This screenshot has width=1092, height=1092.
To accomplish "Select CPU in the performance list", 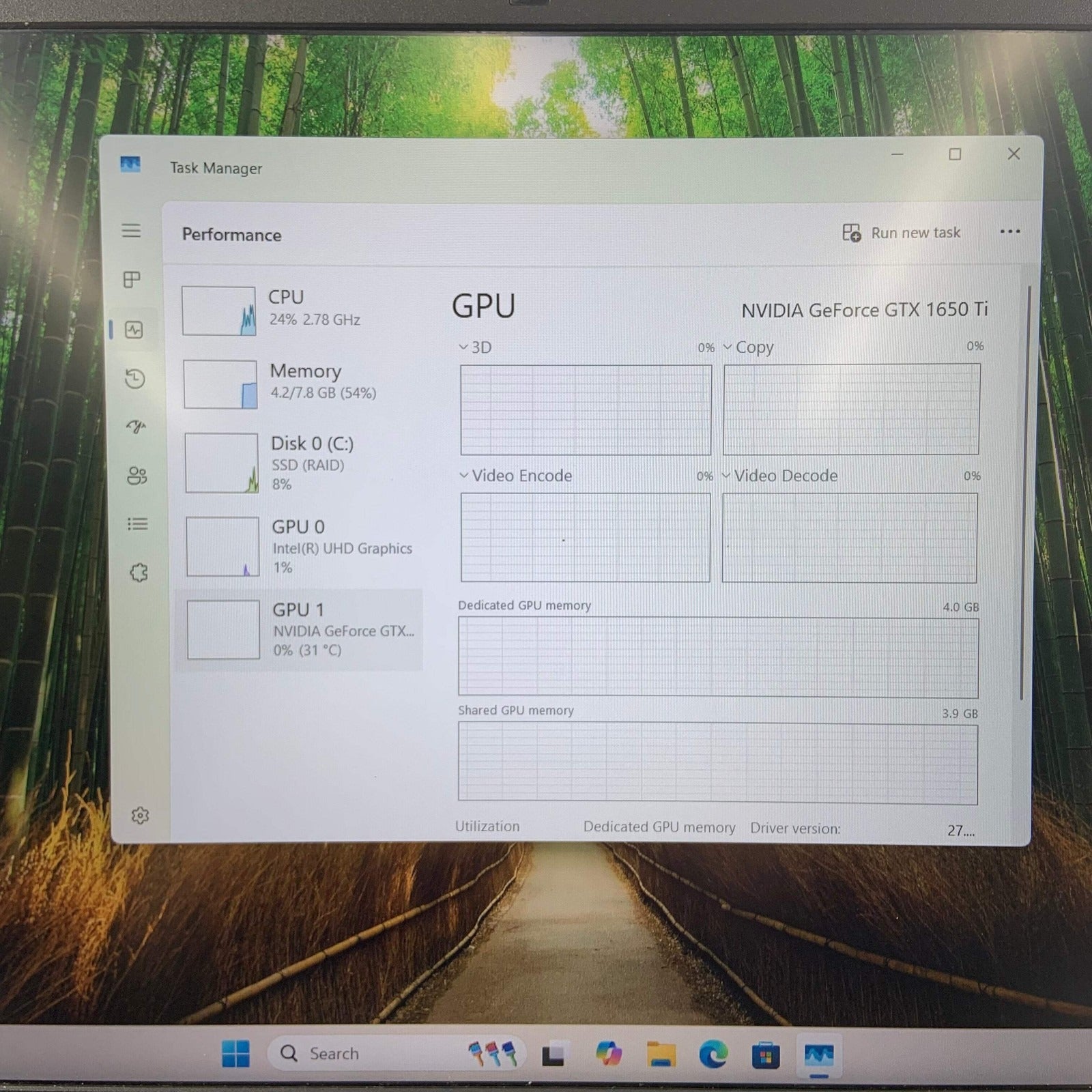I will coord(300,311).
